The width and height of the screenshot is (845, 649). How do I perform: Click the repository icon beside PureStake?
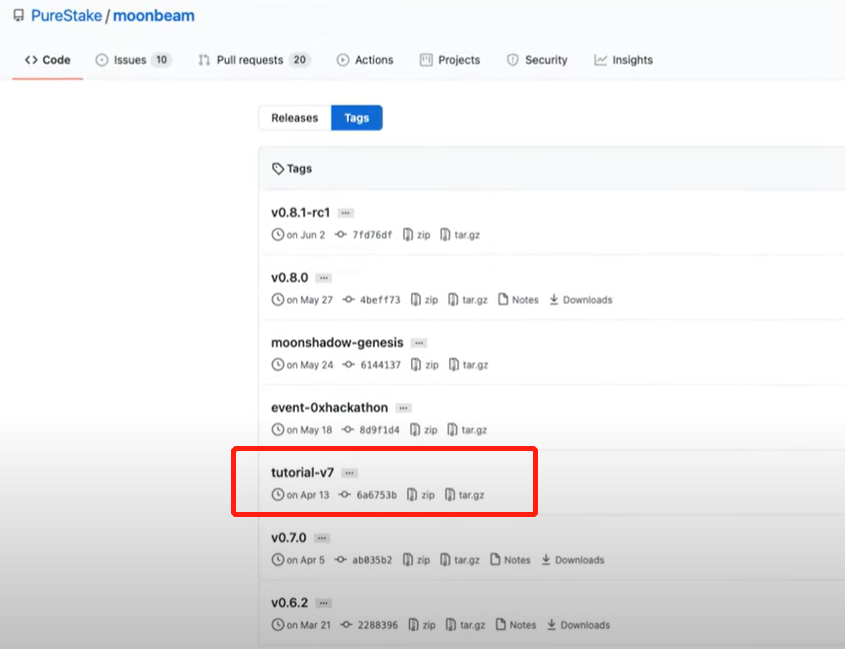pyautogui.click(x=19, y=15)
